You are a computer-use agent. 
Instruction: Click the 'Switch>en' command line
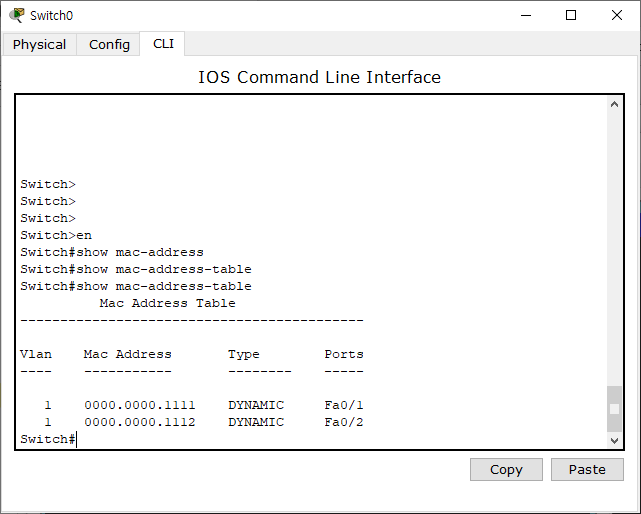pos(56,235)
